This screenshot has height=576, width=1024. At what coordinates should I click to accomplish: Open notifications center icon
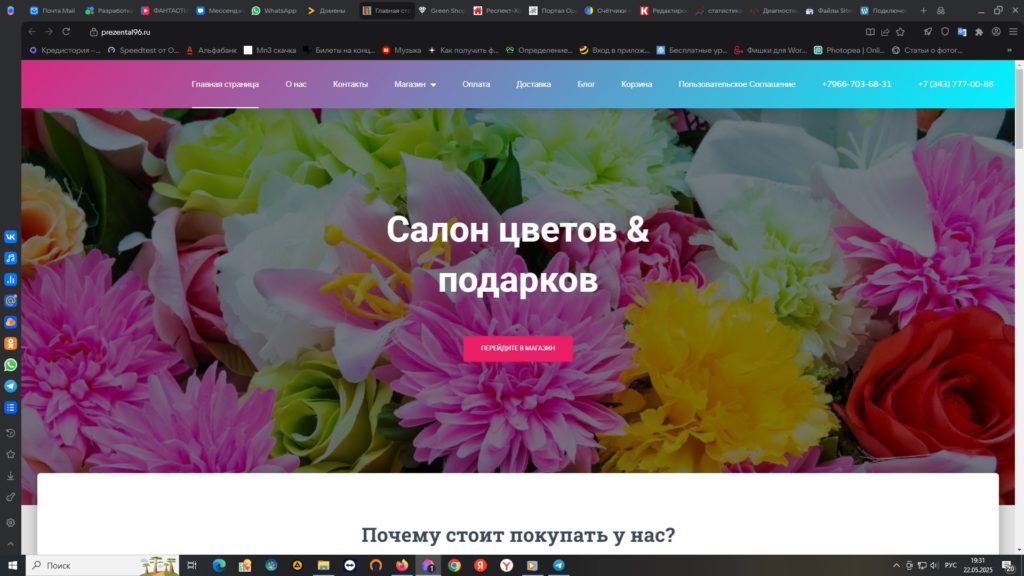(x=1008, y=566)
